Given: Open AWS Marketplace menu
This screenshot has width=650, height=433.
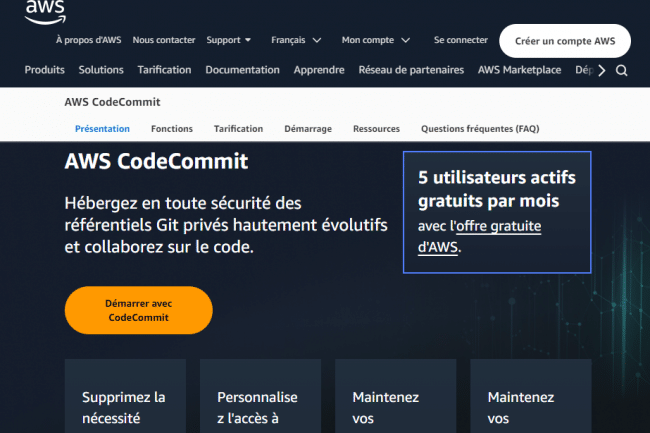Looking at the screenshot, I should tap(519, 70).
